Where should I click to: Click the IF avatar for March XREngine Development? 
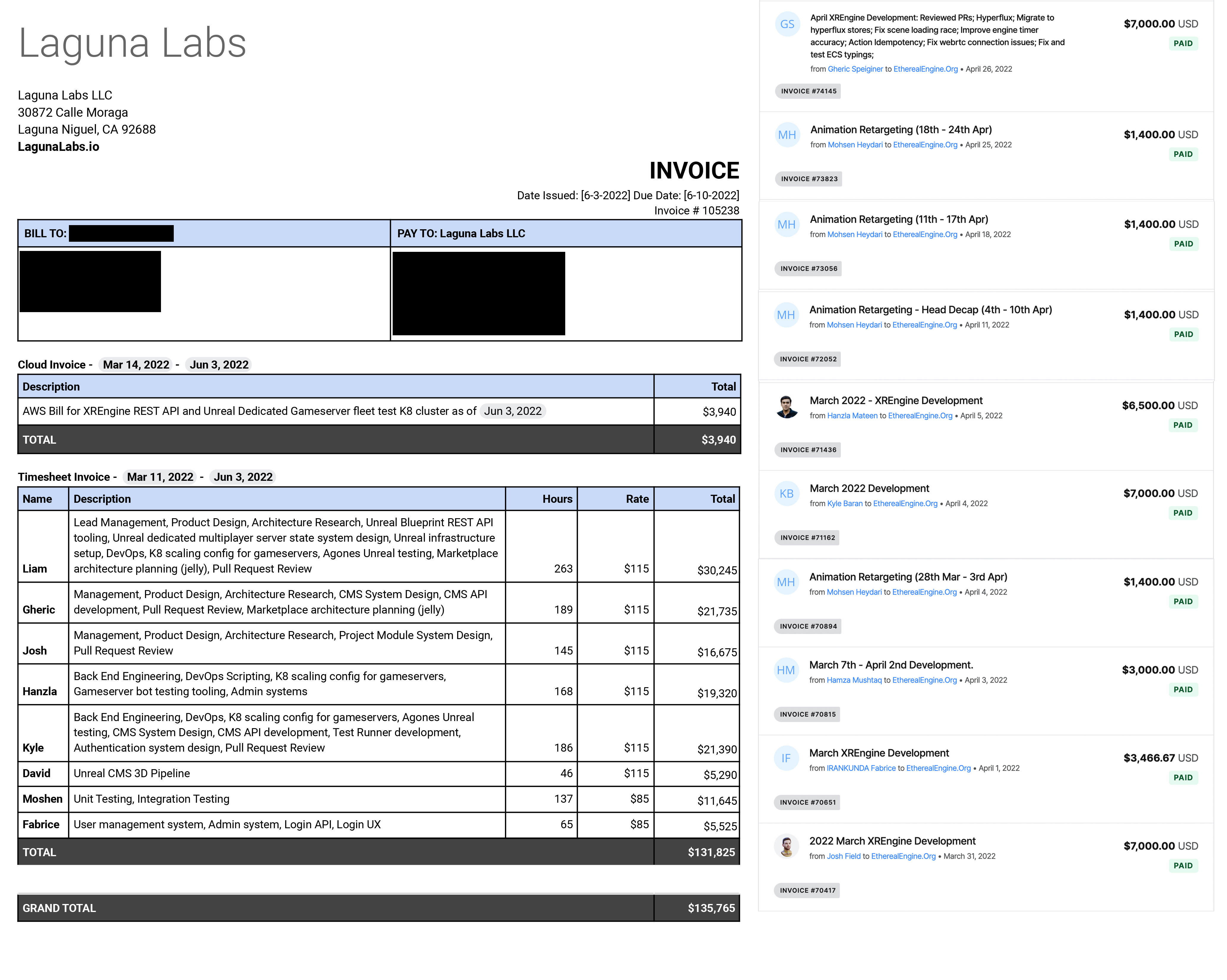(x=786, y=758)
